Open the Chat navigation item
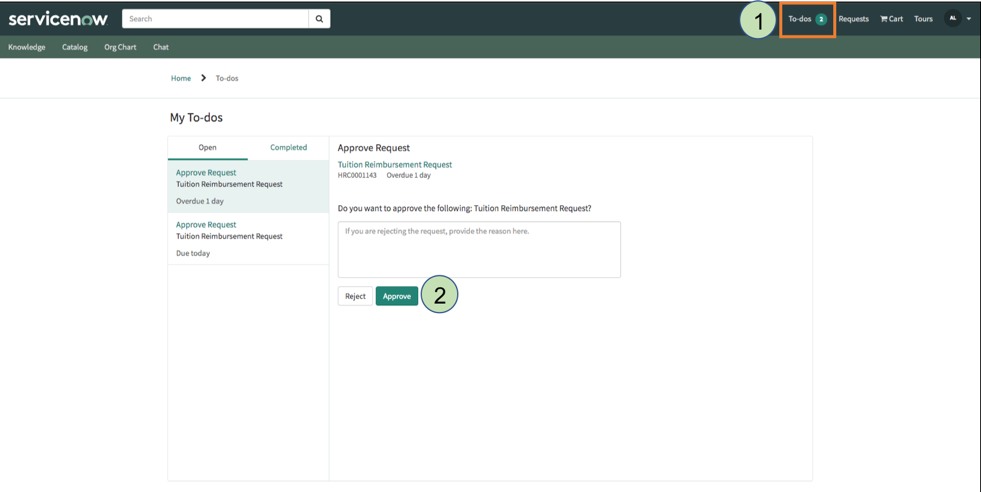This screenshot has height=492, width=981. pos(161,47)
